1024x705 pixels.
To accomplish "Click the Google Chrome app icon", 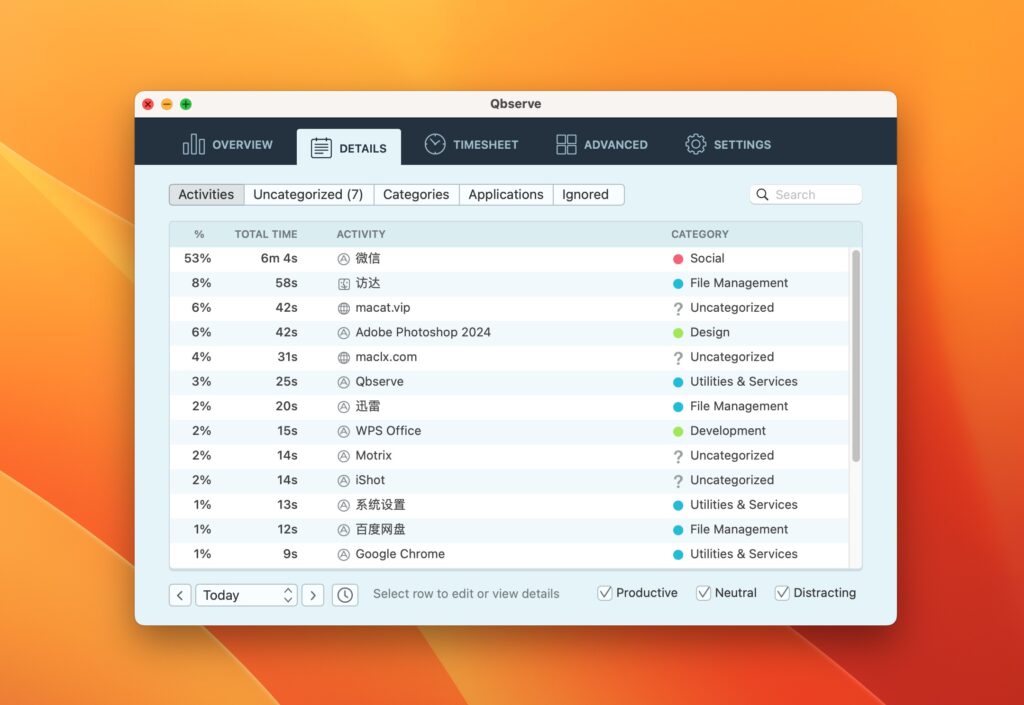I will (x=345, y=554).
